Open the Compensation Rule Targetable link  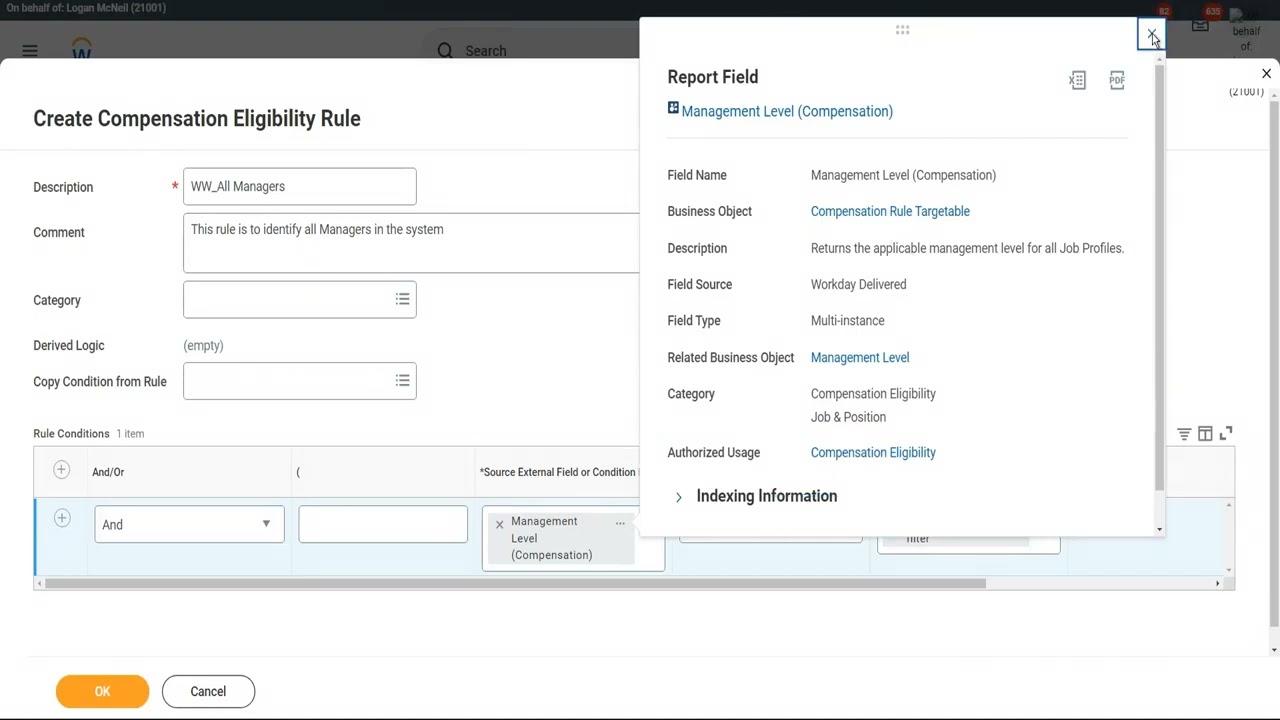coord(890,211)
